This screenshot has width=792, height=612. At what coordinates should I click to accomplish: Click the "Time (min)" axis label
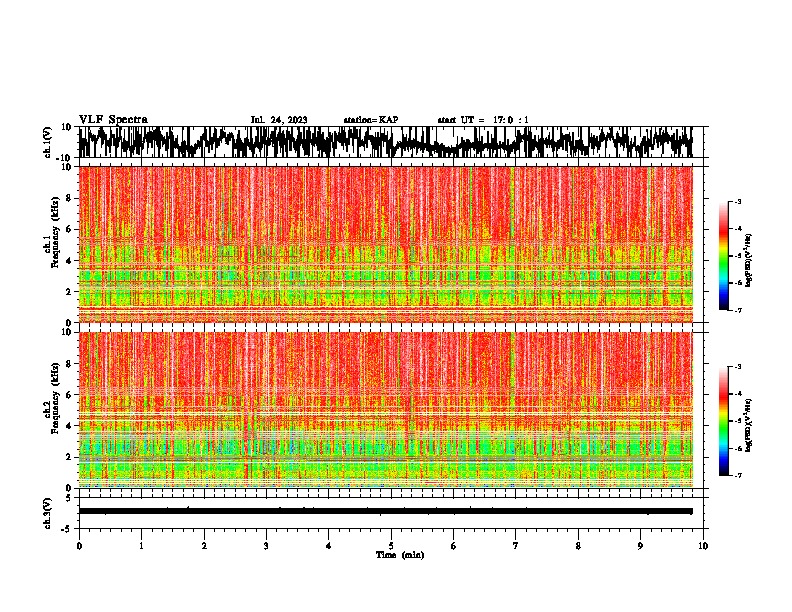point(400,555)
